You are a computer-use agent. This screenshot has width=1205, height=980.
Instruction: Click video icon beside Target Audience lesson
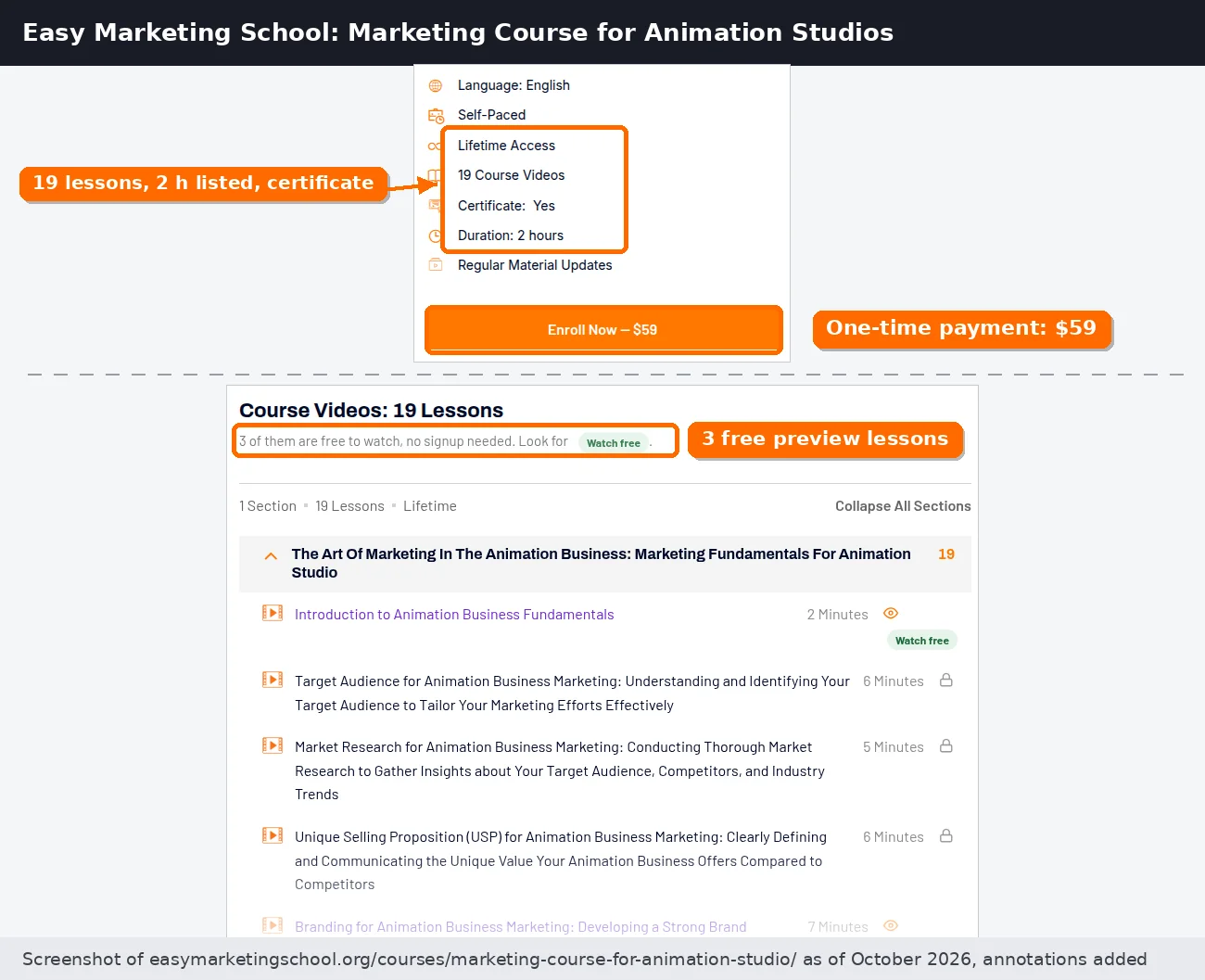pos(273,680)
